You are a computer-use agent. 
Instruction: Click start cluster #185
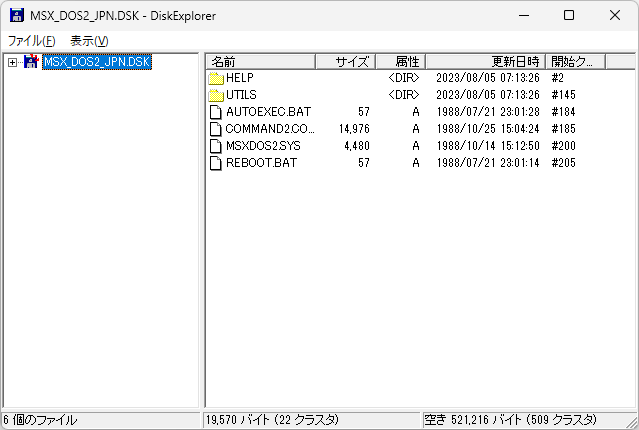[563, 129]
